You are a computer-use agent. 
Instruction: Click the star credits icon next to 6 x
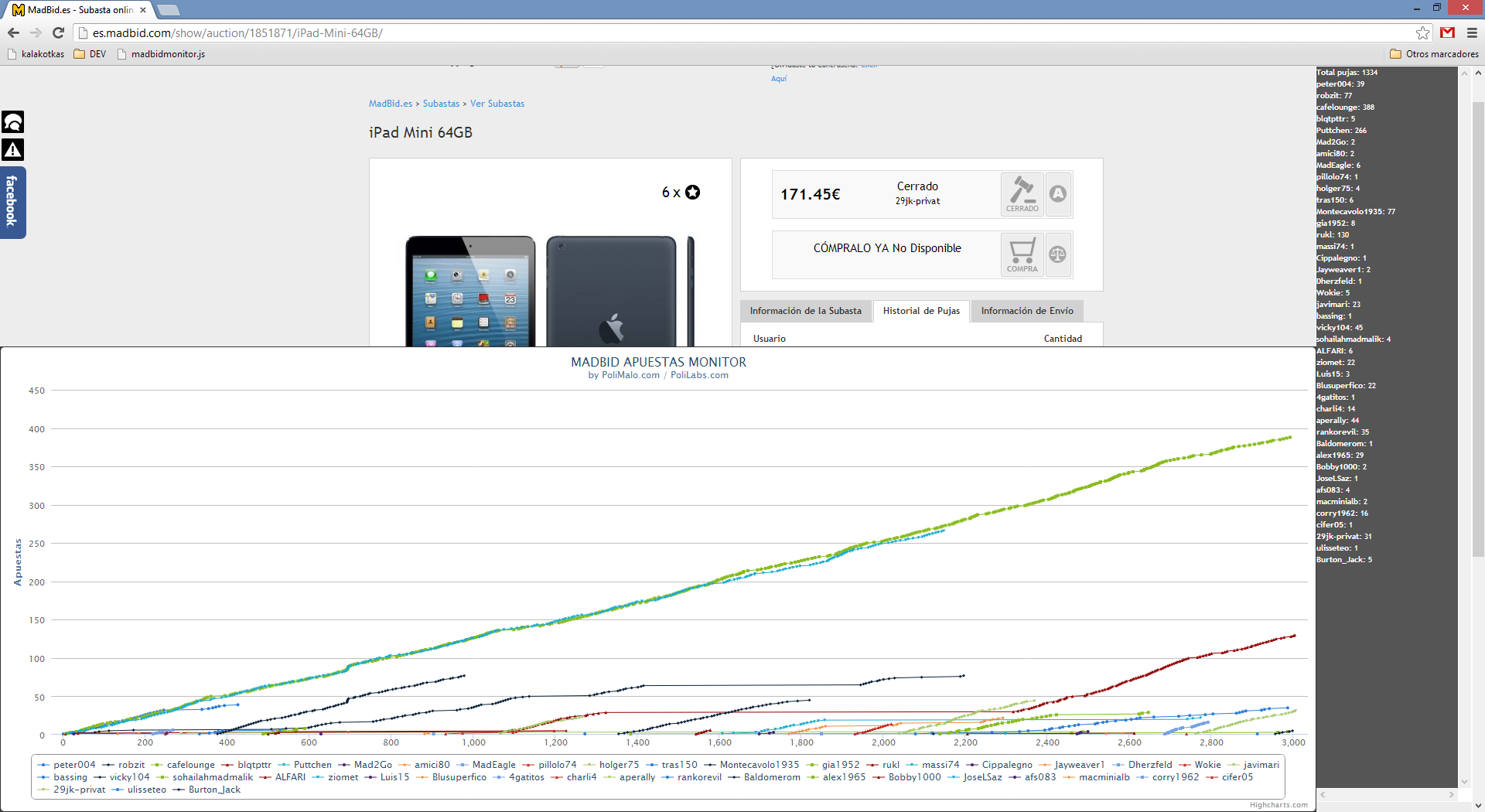pyautogui.click(x=693, y=193)
